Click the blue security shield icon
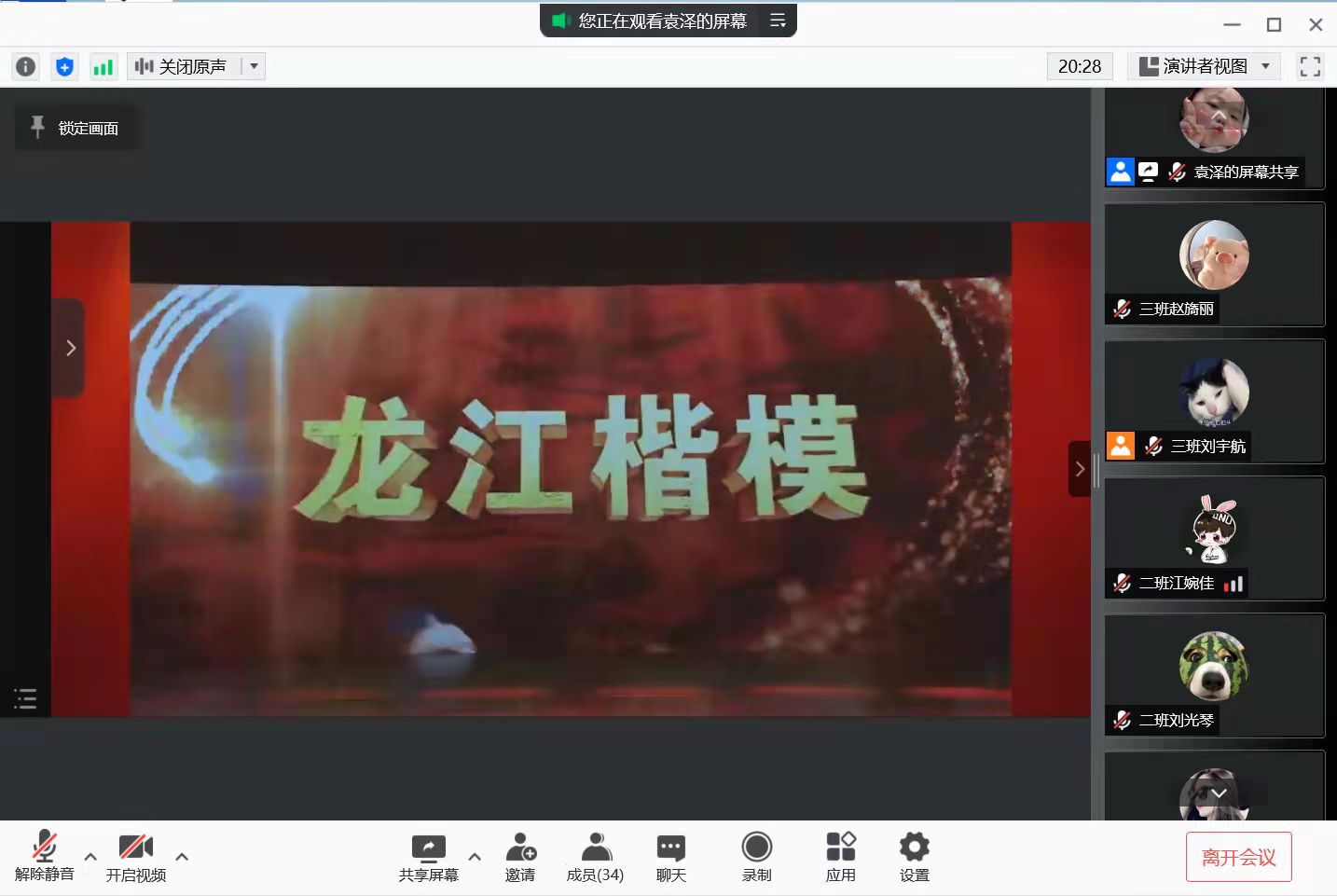The height and width of the screenshot is (896, 1337). [x=64, y=66]
